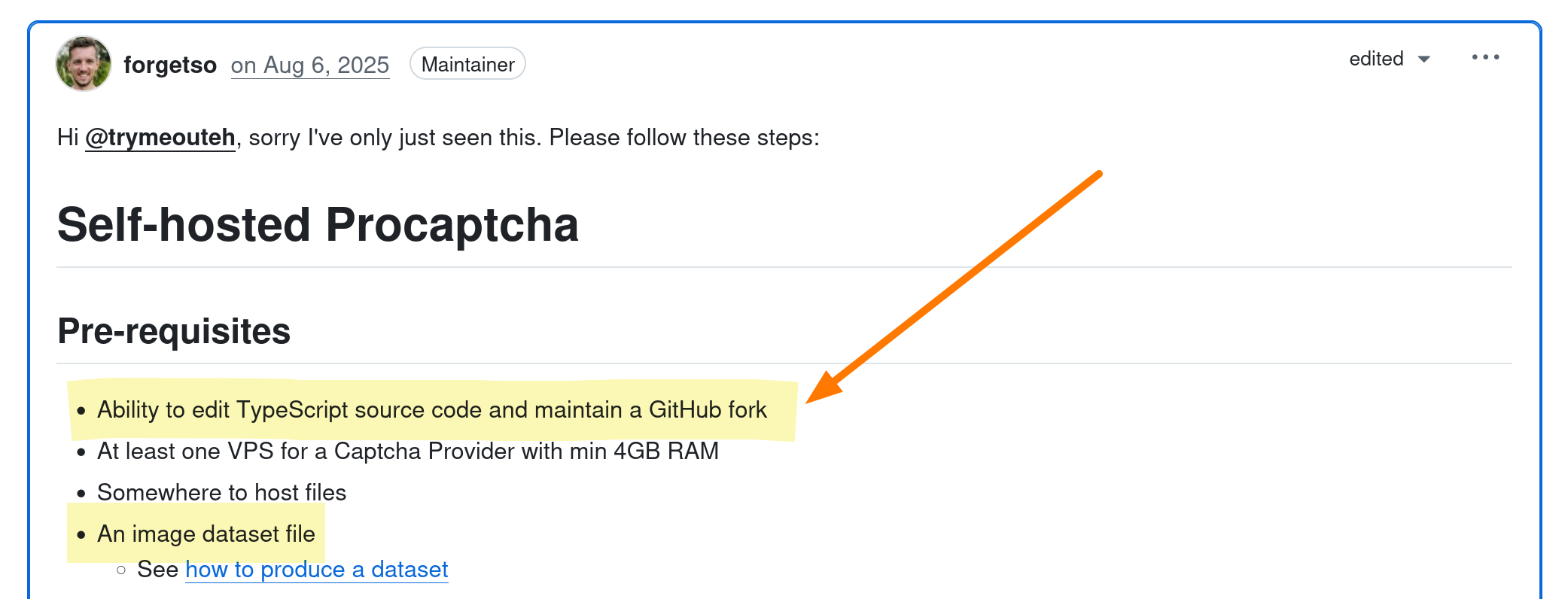
Task: Click the bullet dot before "Somewhere to host files"
Action: coord(81,494)
